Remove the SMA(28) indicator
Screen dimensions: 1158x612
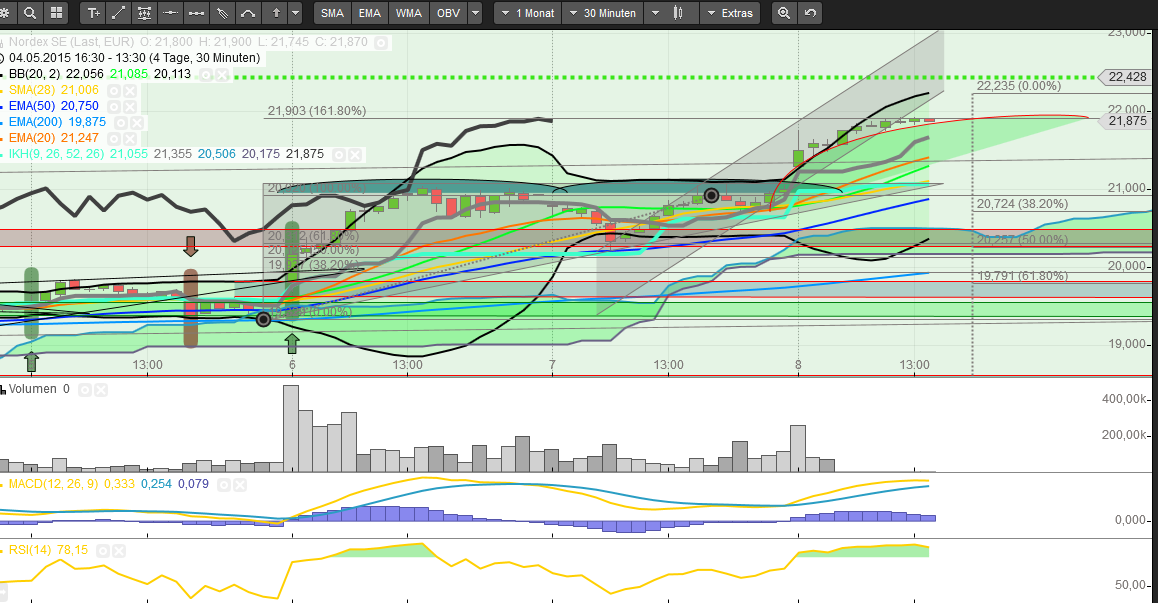tap(130, 90)
